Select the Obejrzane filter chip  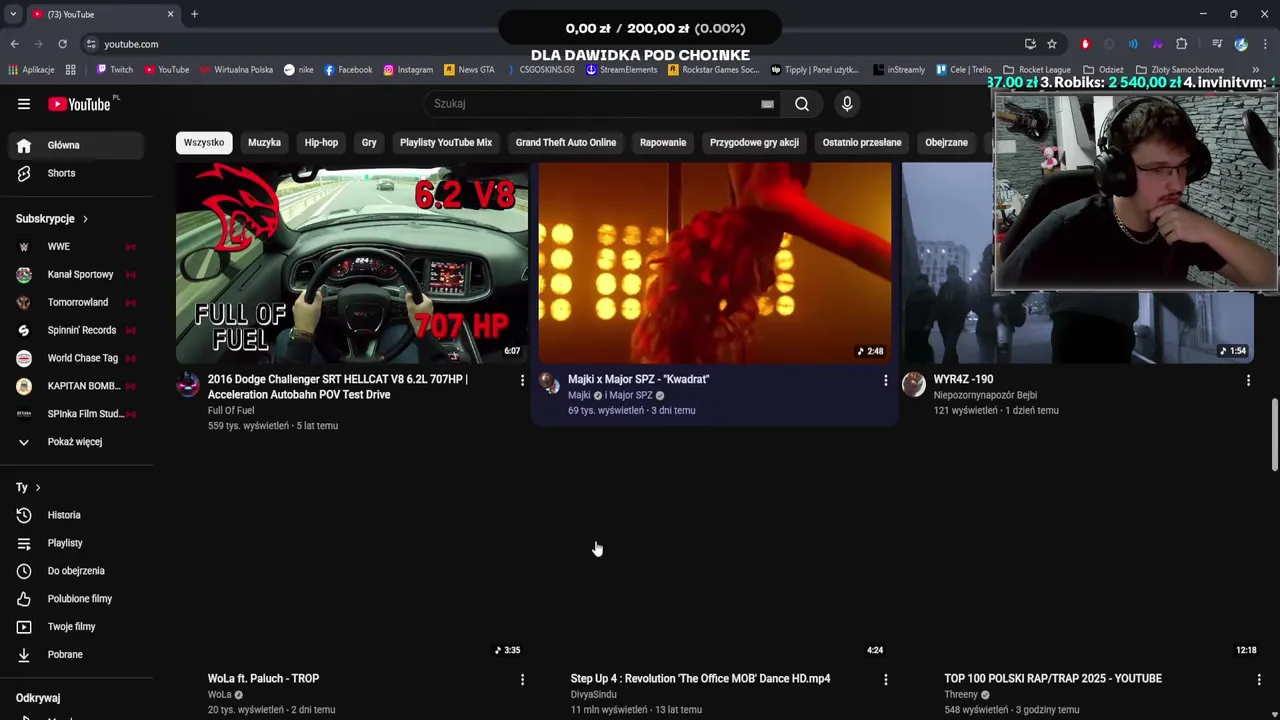tap(946, 143)
